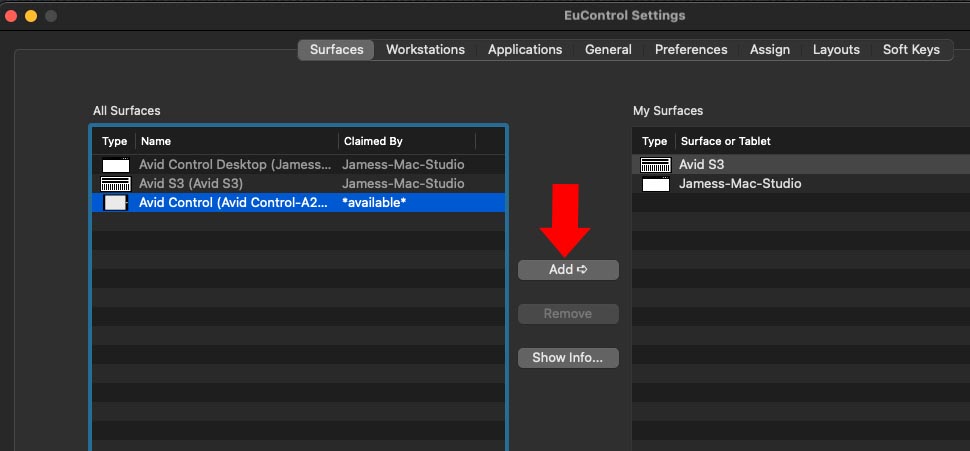970x451 pixels.
Task: Close the EuControl Settings window
Action: [x=11, y=16]
